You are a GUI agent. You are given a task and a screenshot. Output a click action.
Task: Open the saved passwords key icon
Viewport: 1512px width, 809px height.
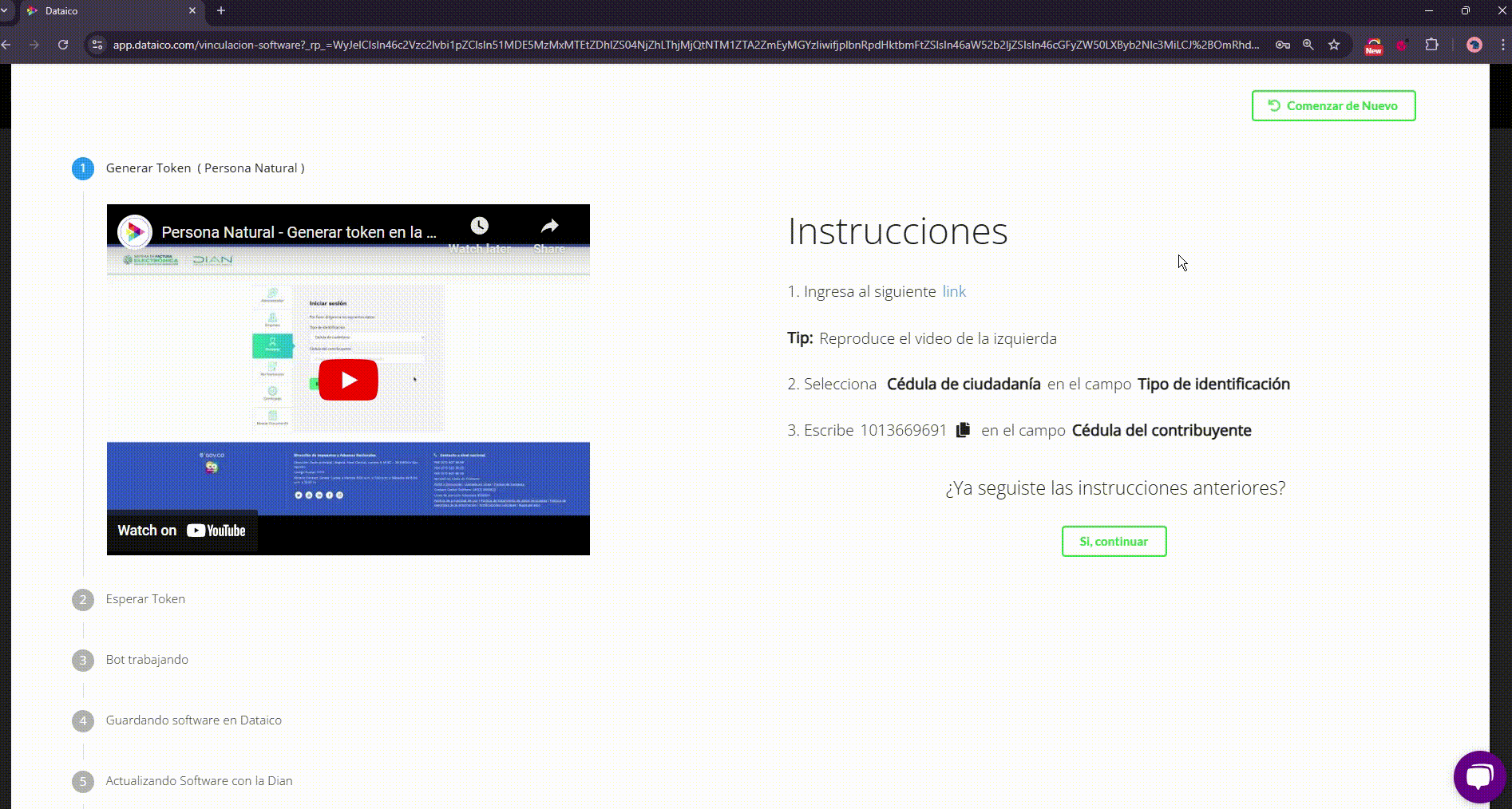(x=1283, y=45)
